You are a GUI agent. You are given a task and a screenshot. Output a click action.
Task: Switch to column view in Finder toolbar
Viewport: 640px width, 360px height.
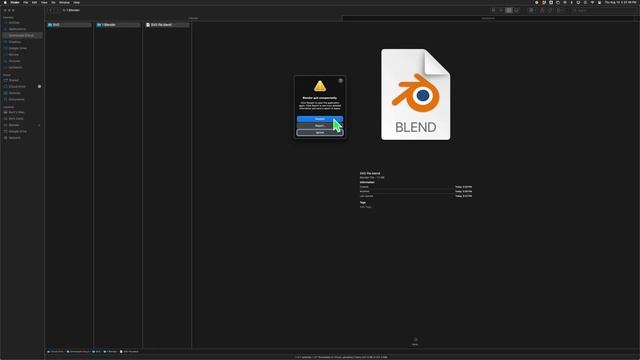tap(509, 10)
